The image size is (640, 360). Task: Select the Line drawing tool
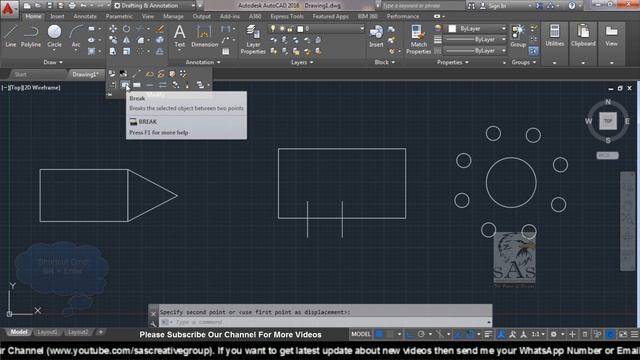(x=11, y=36)
